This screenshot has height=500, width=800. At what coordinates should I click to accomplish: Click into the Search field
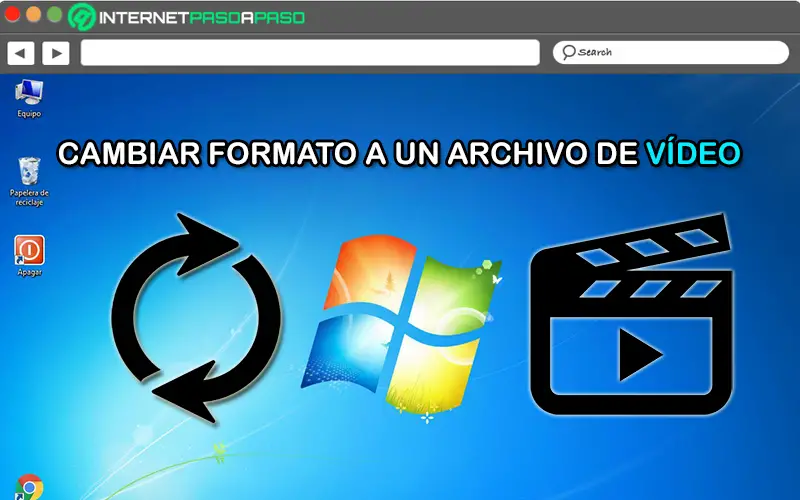coord(671,53)
